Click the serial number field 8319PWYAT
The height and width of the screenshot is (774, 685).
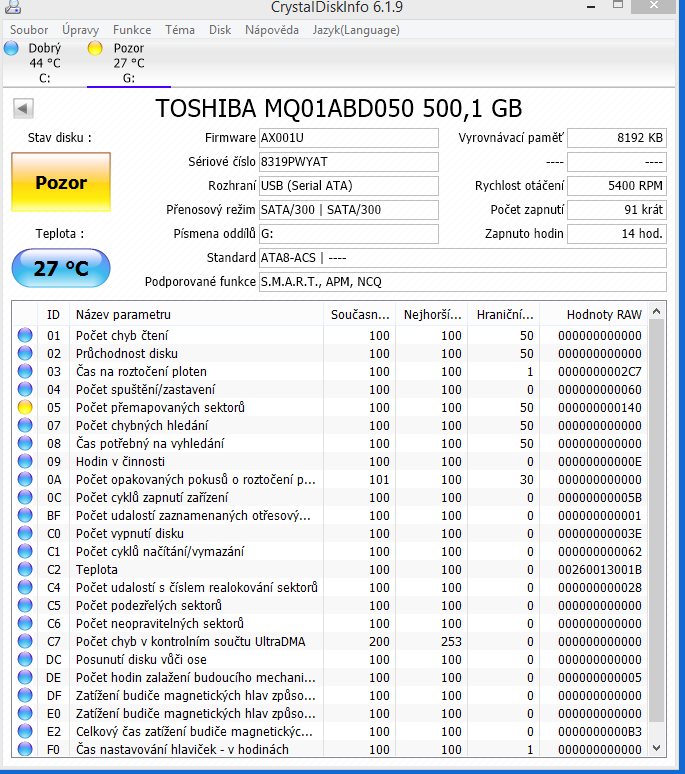coord(349,162)
